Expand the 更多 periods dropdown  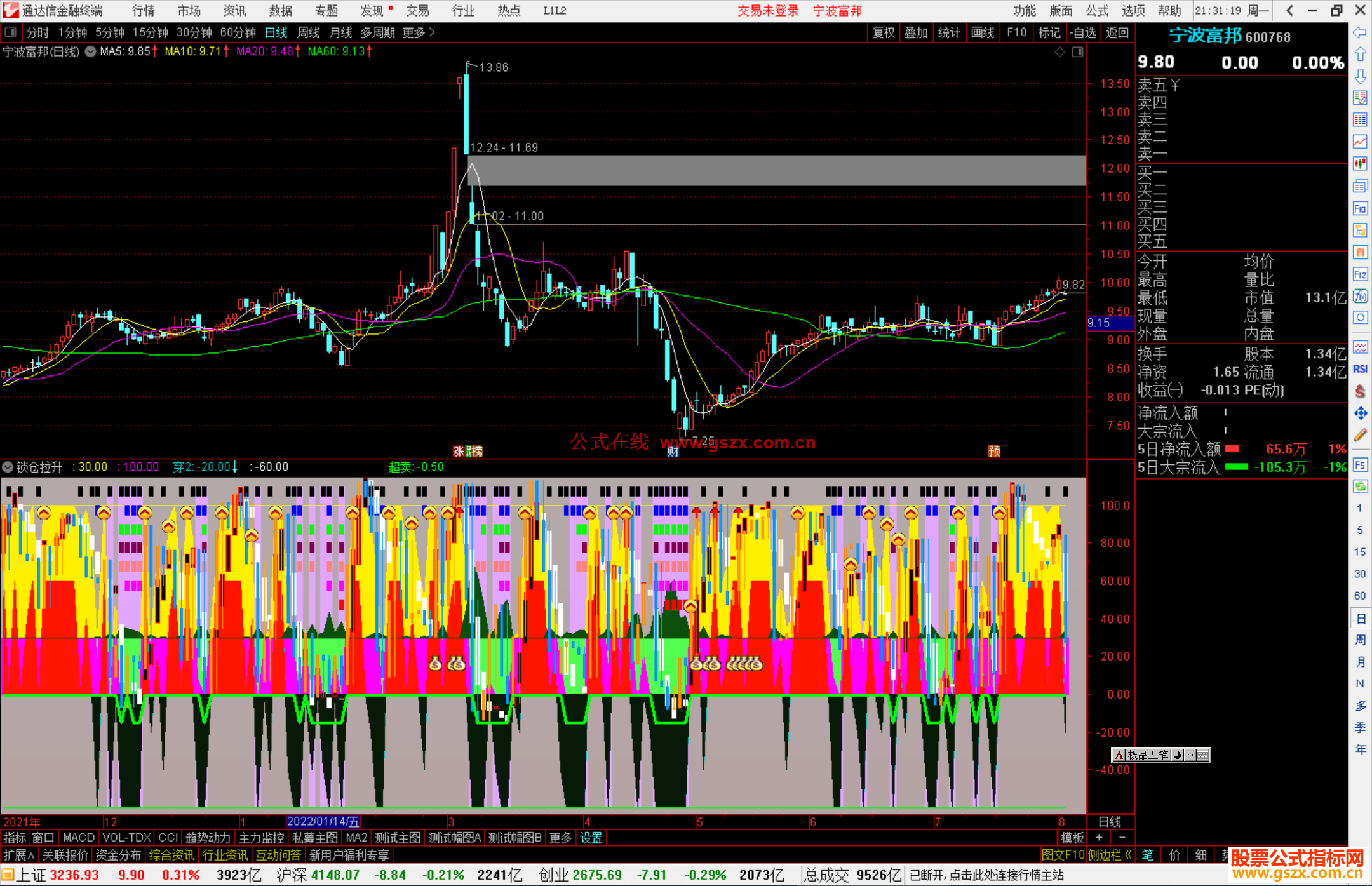point(419,32)
